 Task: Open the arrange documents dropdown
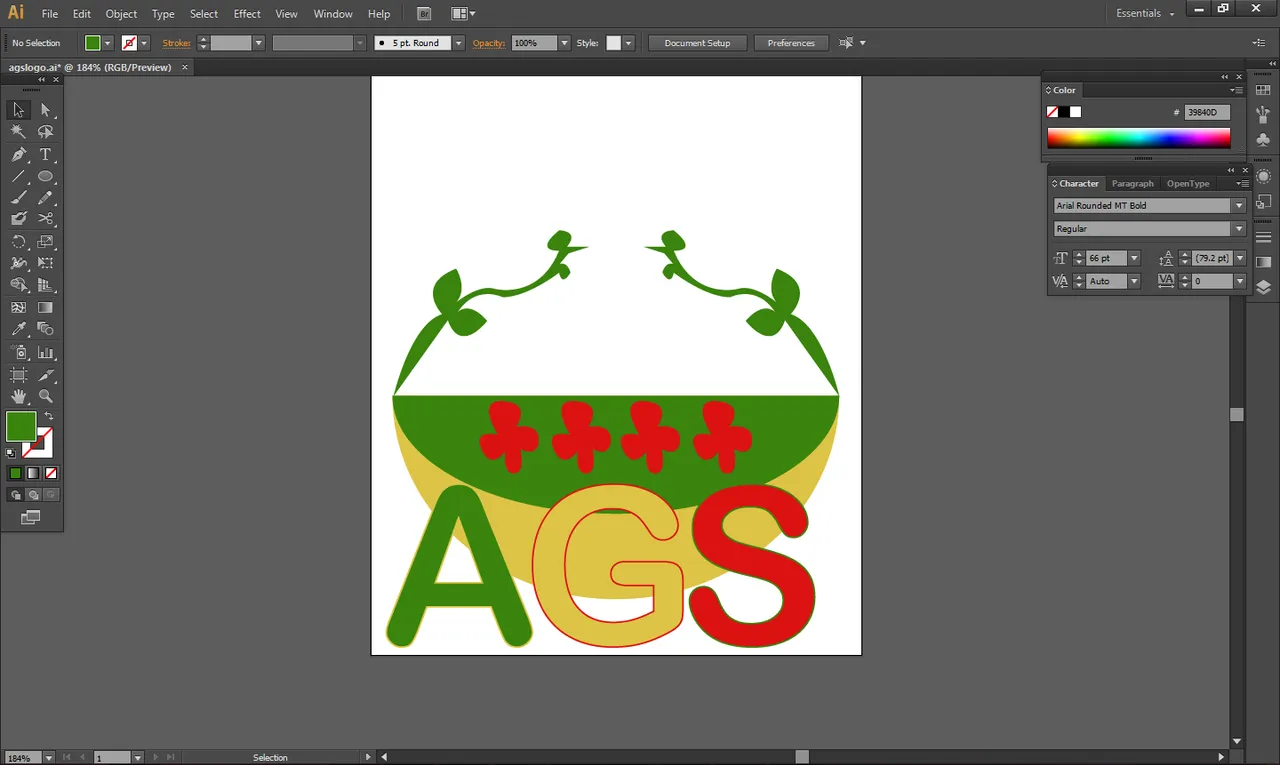click(463, 14)
